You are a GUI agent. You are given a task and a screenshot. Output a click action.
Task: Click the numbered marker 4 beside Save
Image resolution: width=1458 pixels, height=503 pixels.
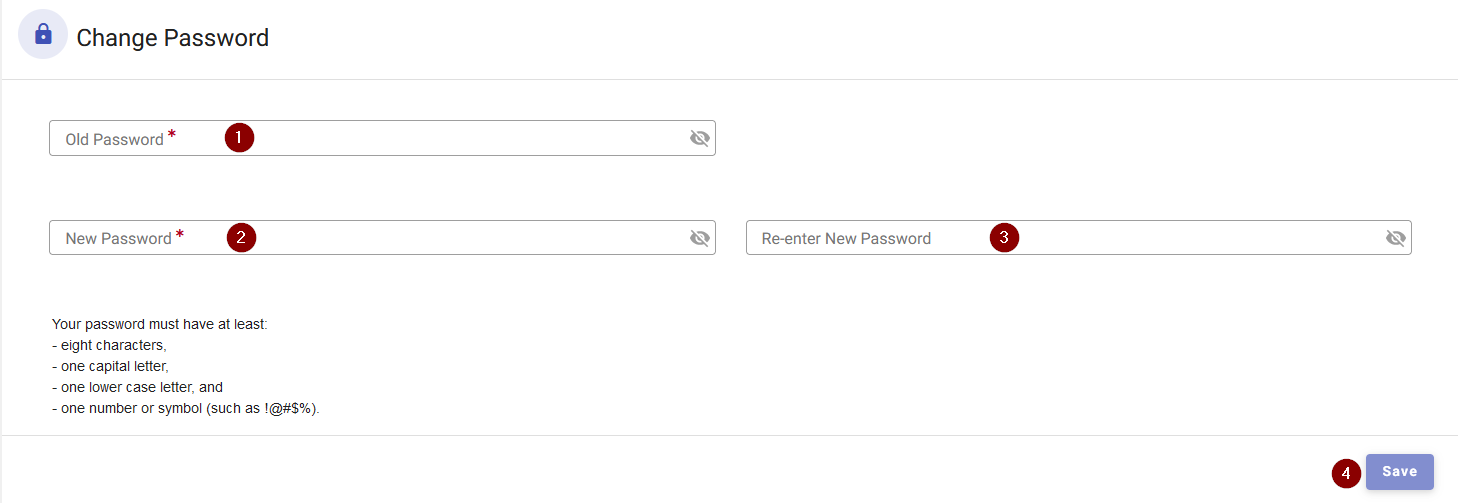click(1347, 473)
